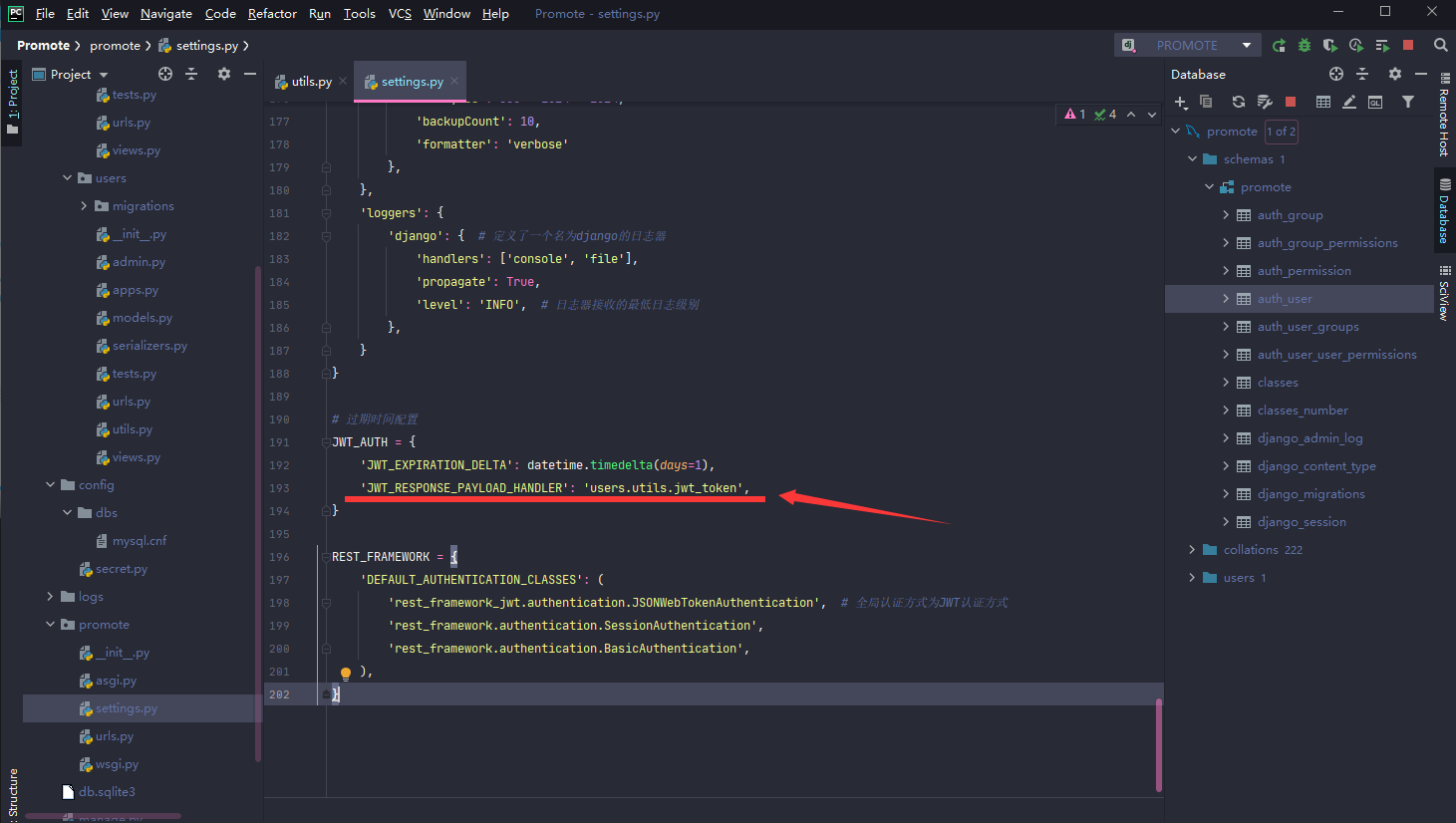Select mysql.cnf under dbs folder
This screenshot has width=1456, height=823.
[140, 541]
